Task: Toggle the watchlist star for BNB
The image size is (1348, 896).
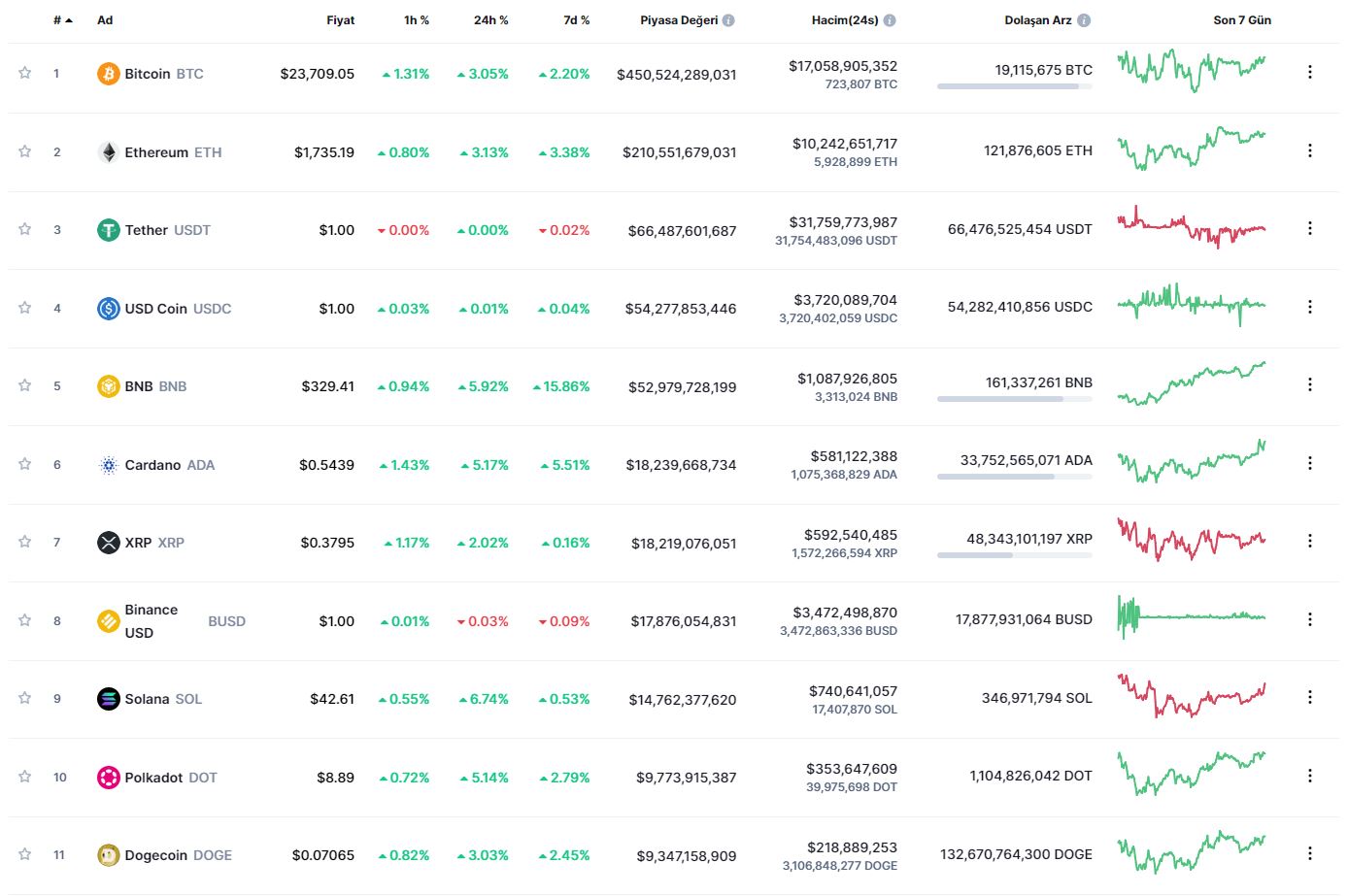Action: click(x=25, y=385)
